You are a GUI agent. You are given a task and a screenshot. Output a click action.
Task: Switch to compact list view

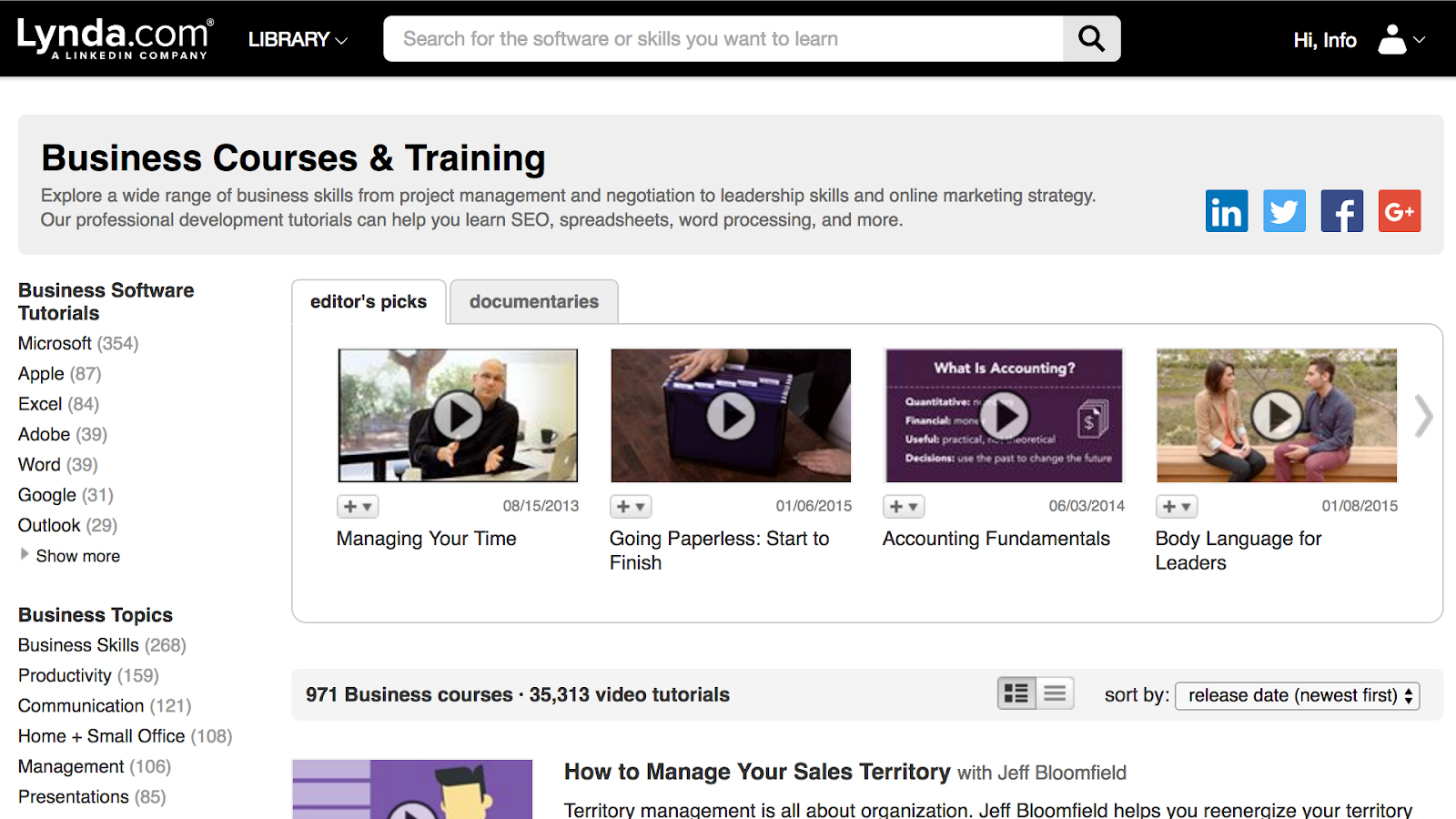pyautogui.click(x=1056, y=693)
